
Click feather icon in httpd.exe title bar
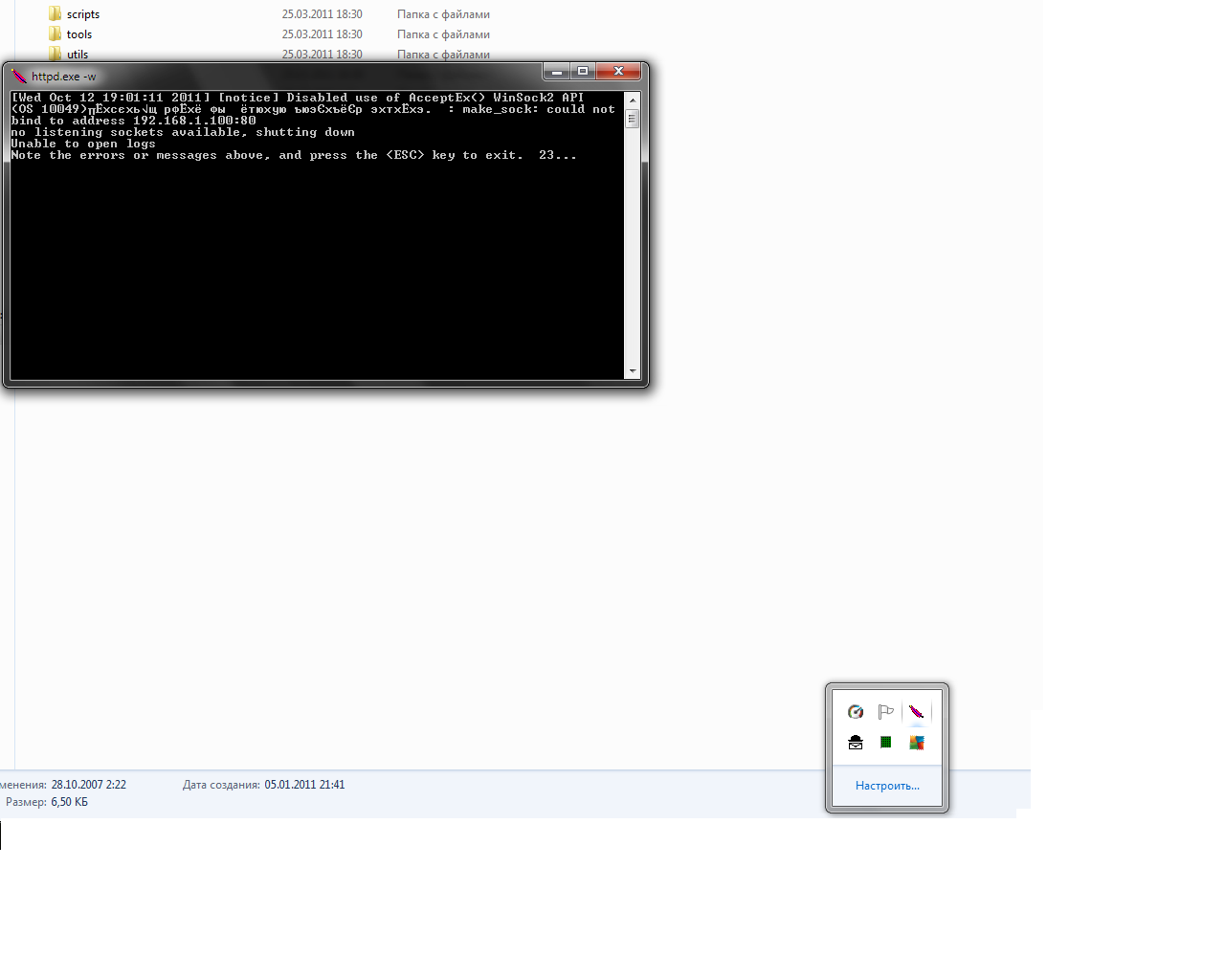point(19,76)
